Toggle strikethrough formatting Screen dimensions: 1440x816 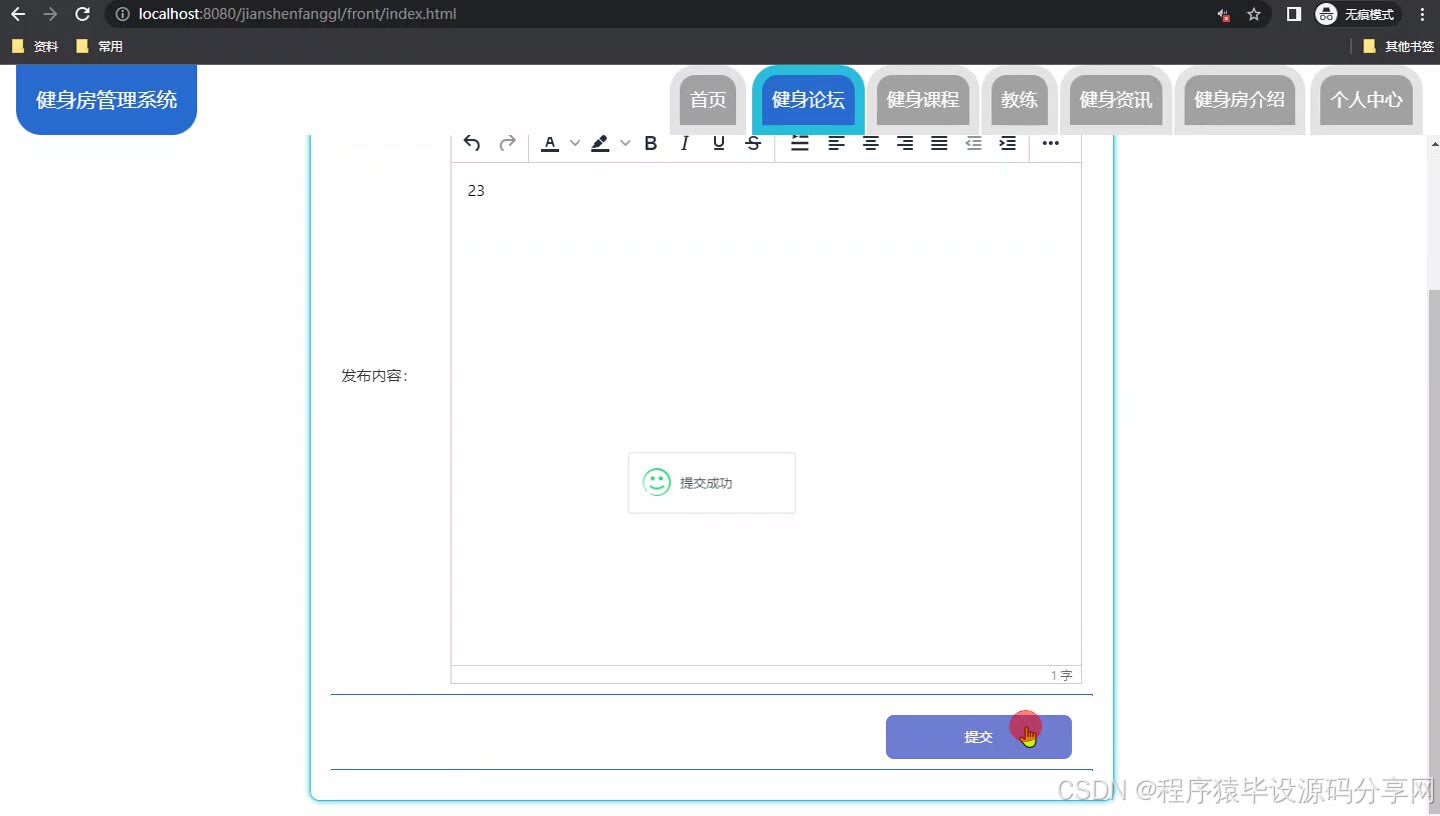point(753,143)
